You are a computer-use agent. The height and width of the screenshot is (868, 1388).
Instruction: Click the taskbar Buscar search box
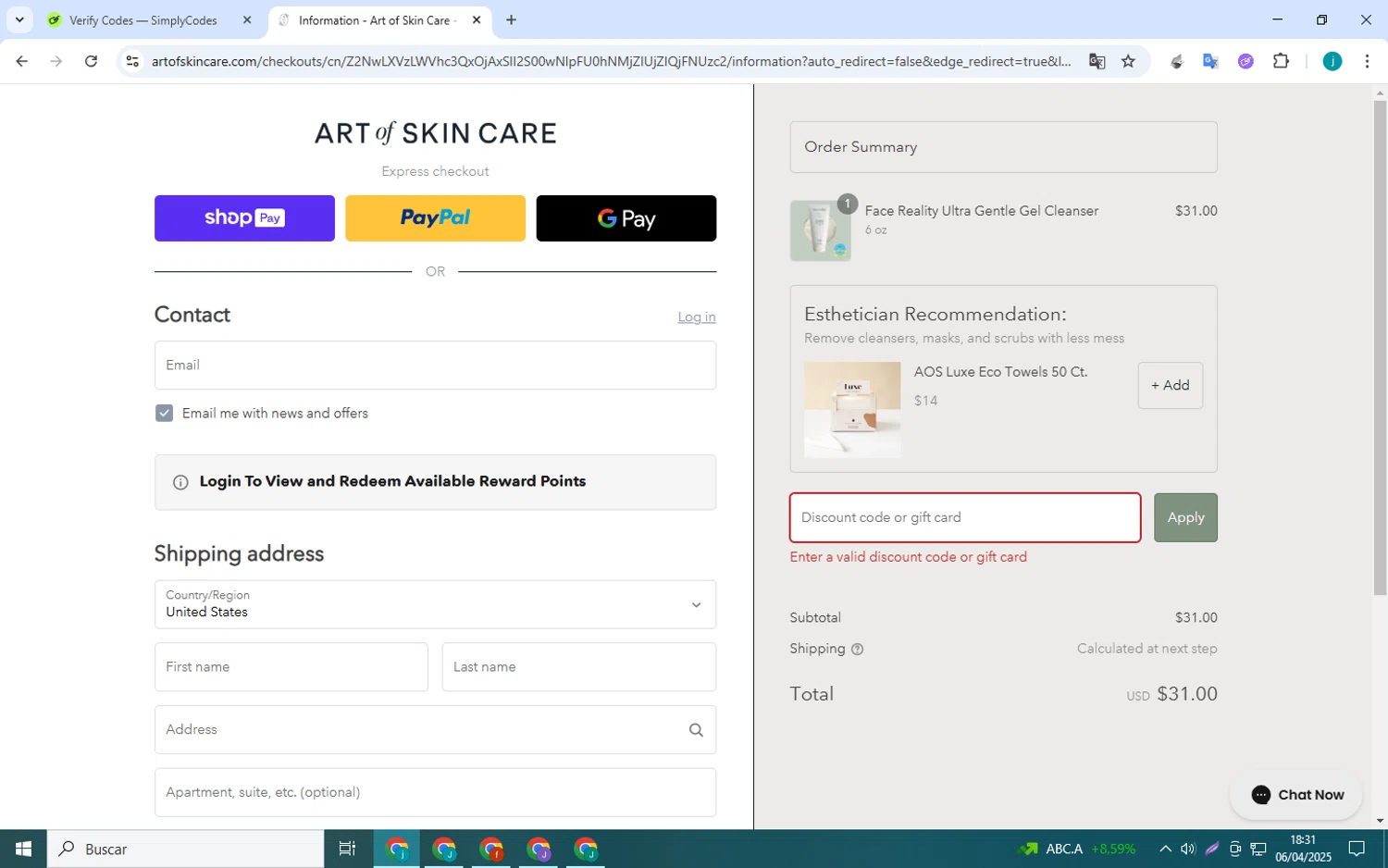185,849
